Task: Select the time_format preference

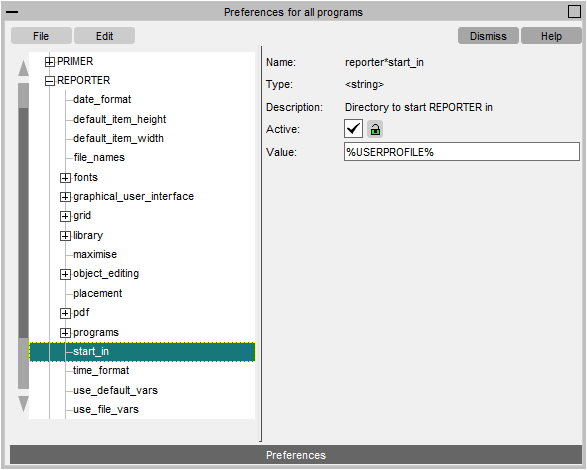Action: coord(101,371)
